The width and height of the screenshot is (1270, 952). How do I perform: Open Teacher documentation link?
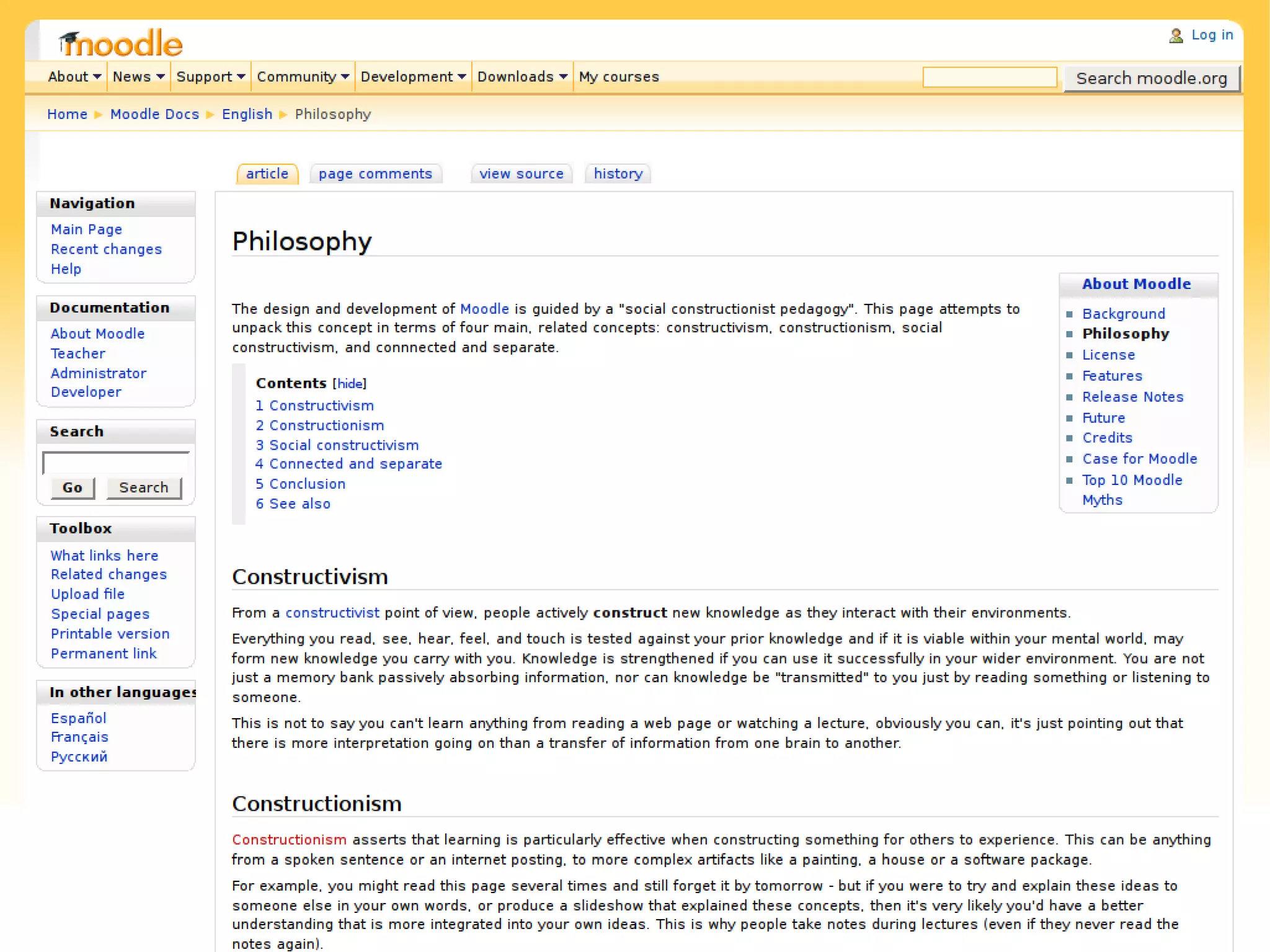click(78, 354)
